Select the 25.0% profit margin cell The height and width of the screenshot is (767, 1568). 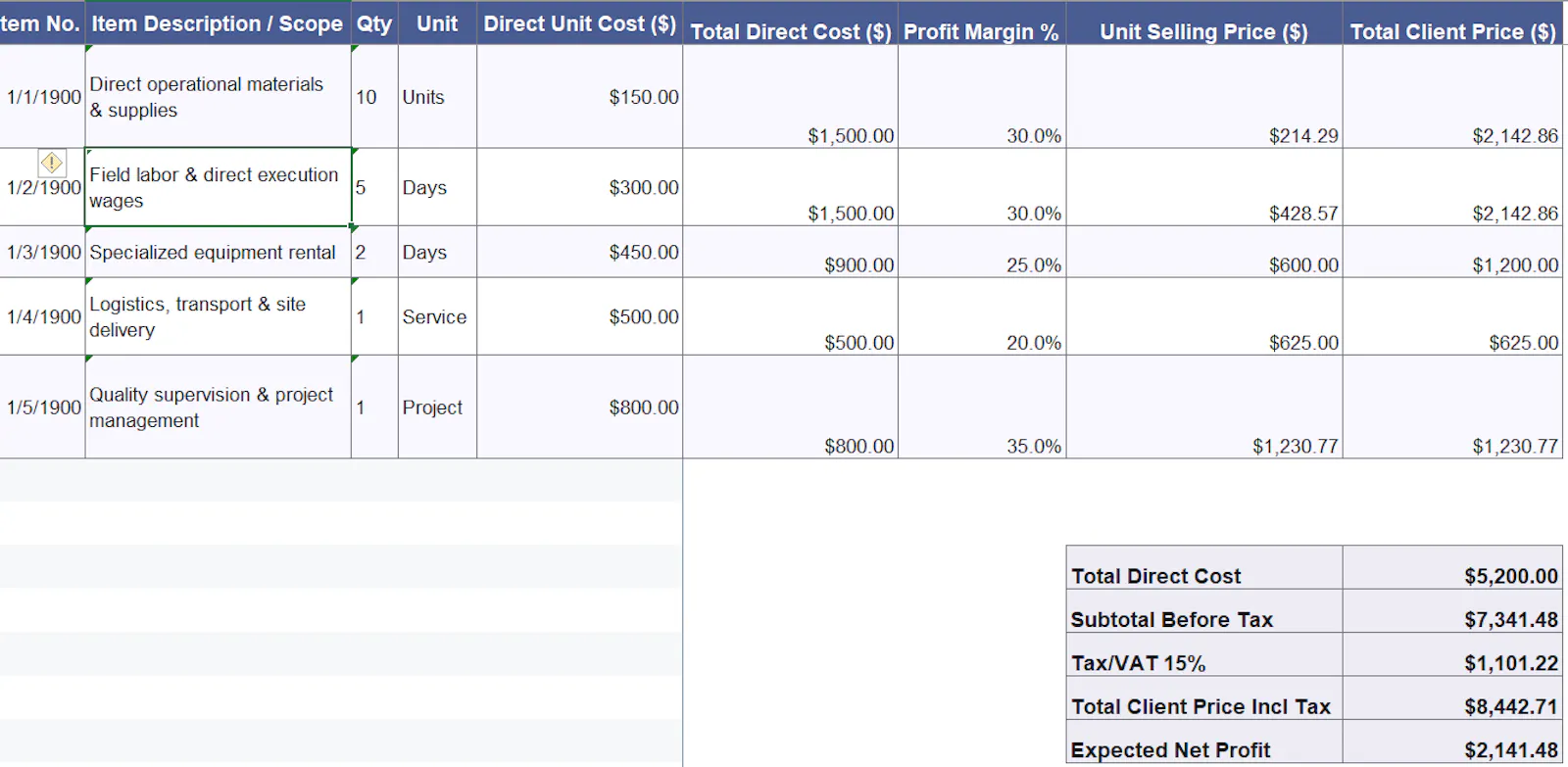(x=982, y=252)
